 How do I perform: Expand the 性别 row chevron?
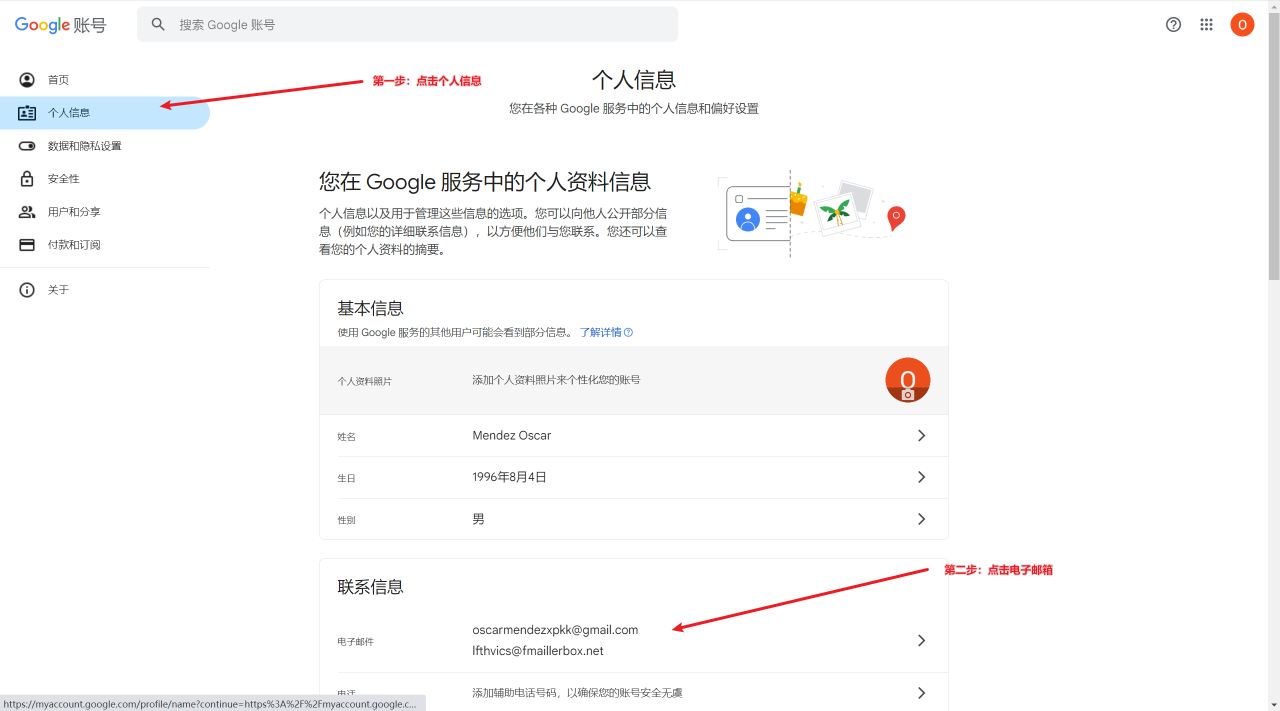921,519
